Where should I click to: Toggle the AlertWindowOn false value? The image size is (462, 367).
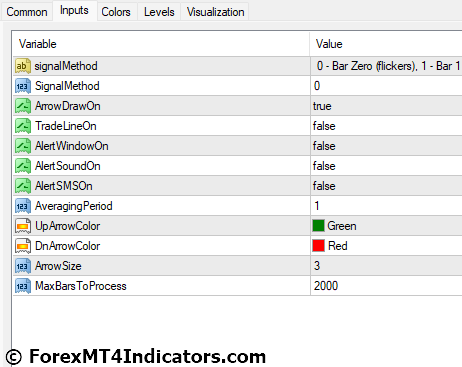324,146
